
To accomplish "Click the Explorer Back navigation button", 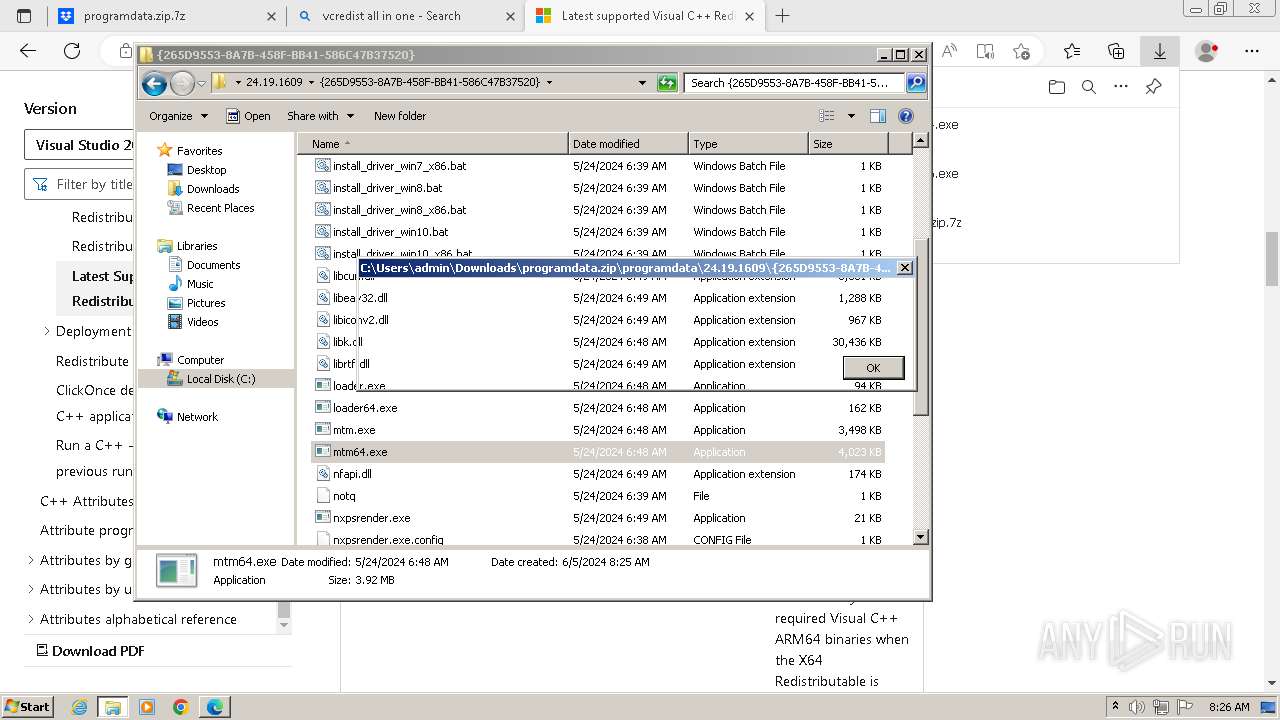I will [154, 83].
